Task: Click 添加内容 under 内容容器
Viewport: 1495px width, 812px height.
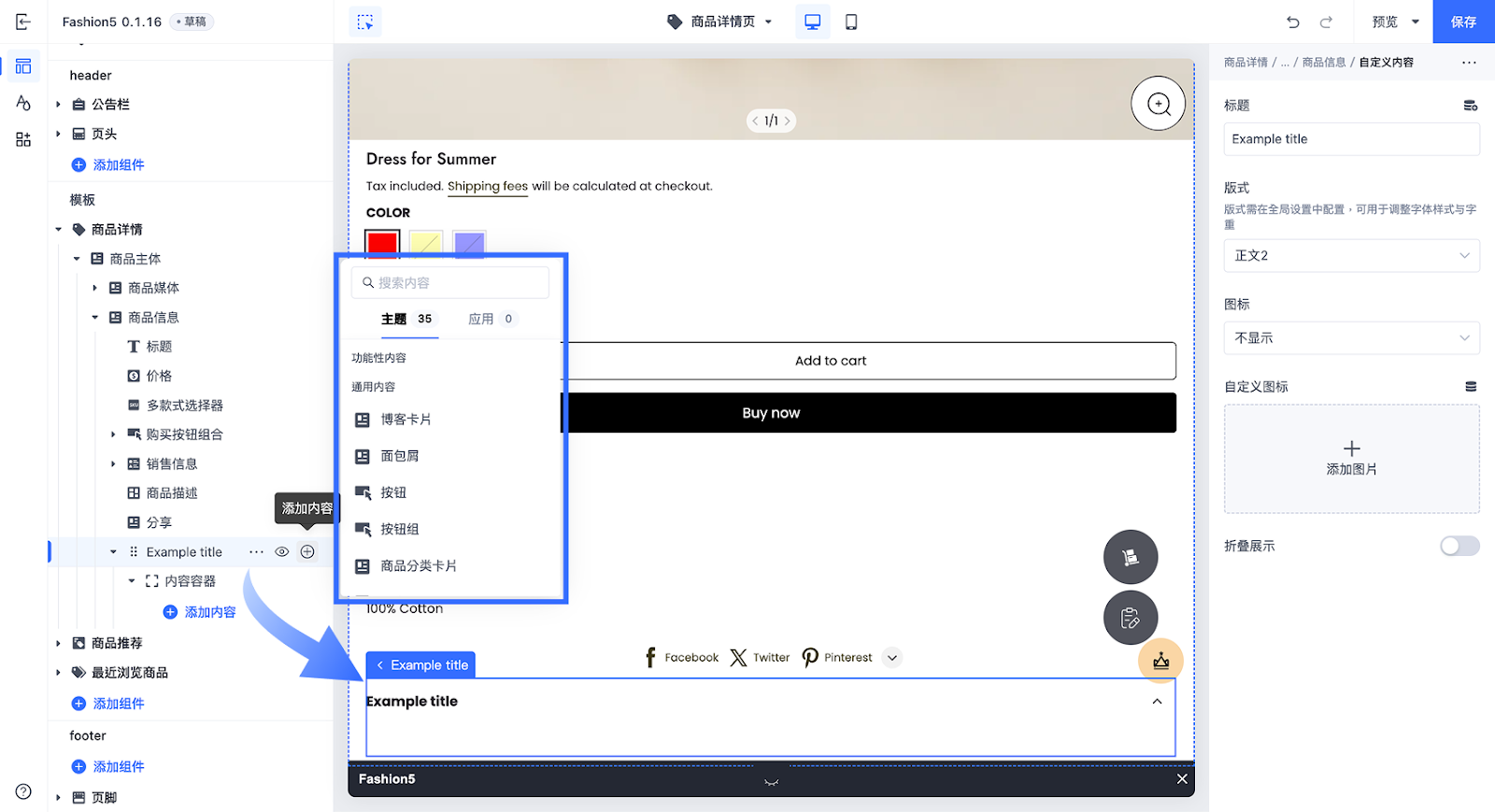Action: pos(200,612)
